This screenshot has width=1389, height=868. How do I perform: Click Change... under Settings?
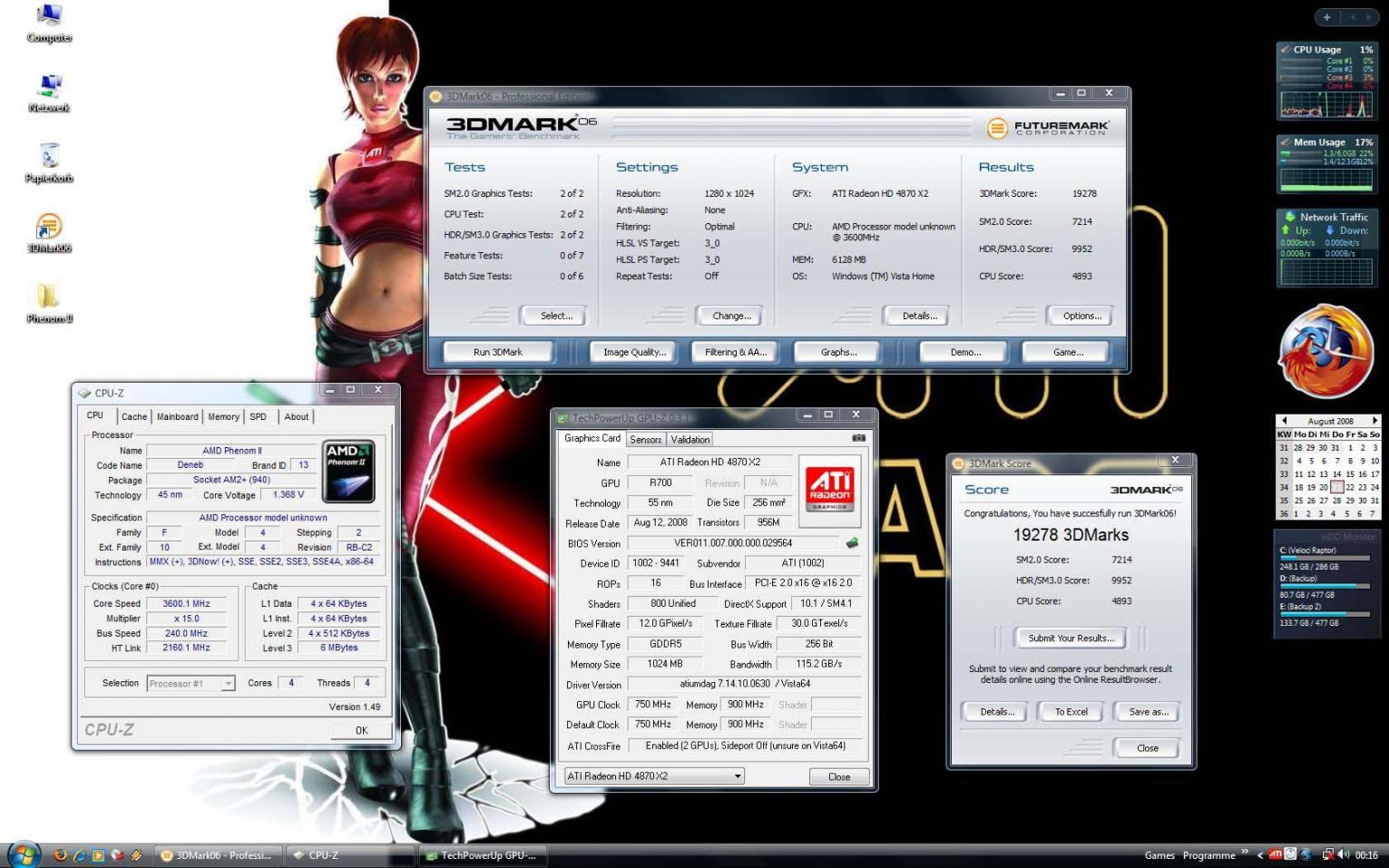click(x=731, y=316)
